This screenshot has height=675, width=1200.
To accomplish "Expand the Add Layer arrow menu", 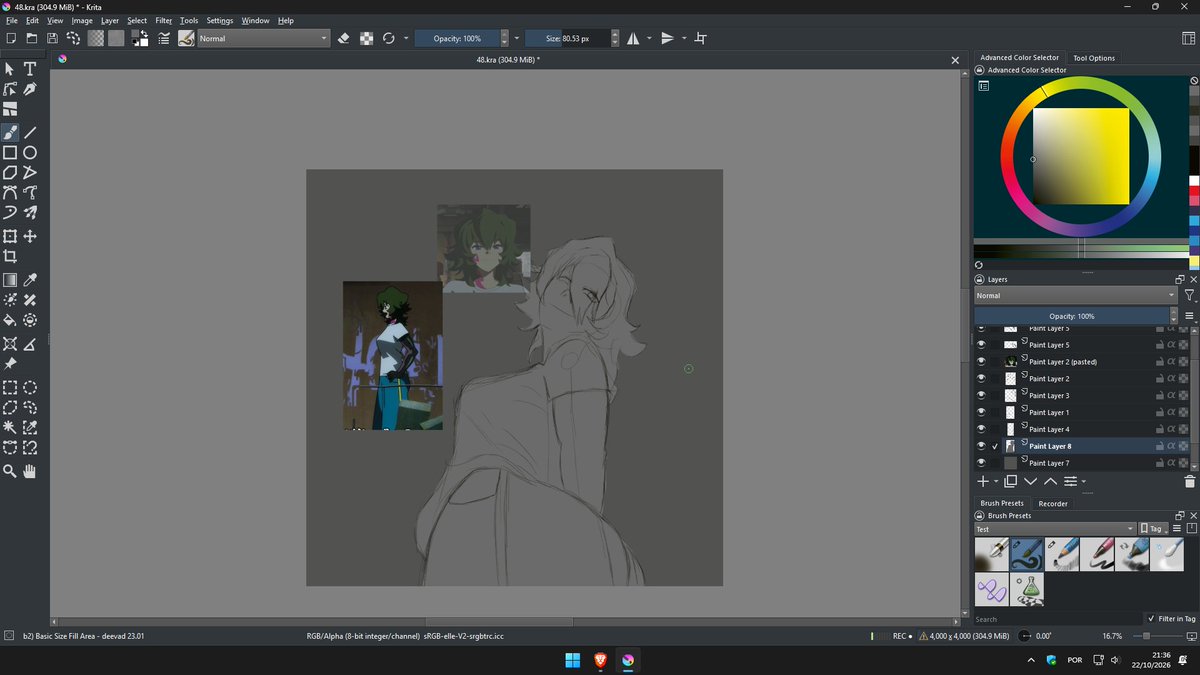I will click(x=996, y=482).
